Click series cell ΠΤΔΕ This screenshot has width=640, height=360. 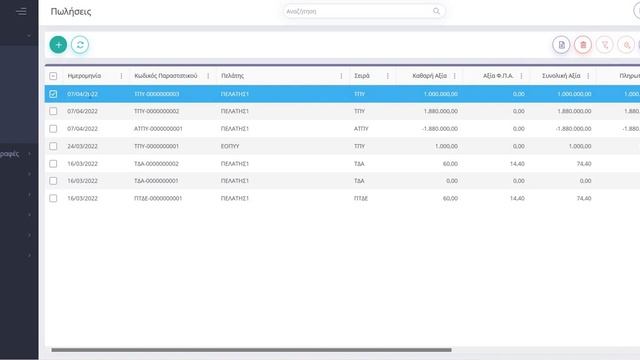(361, 198)
